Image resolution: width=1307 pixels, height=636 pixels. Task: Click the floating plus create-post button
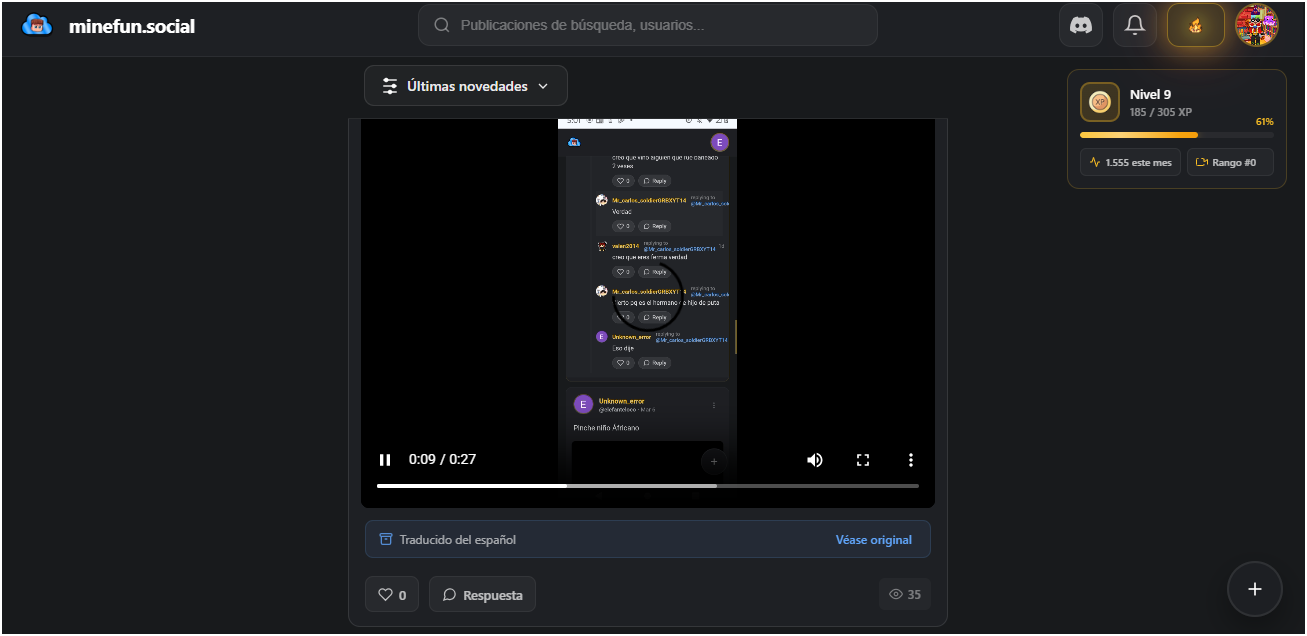[x=1254, y=589]
